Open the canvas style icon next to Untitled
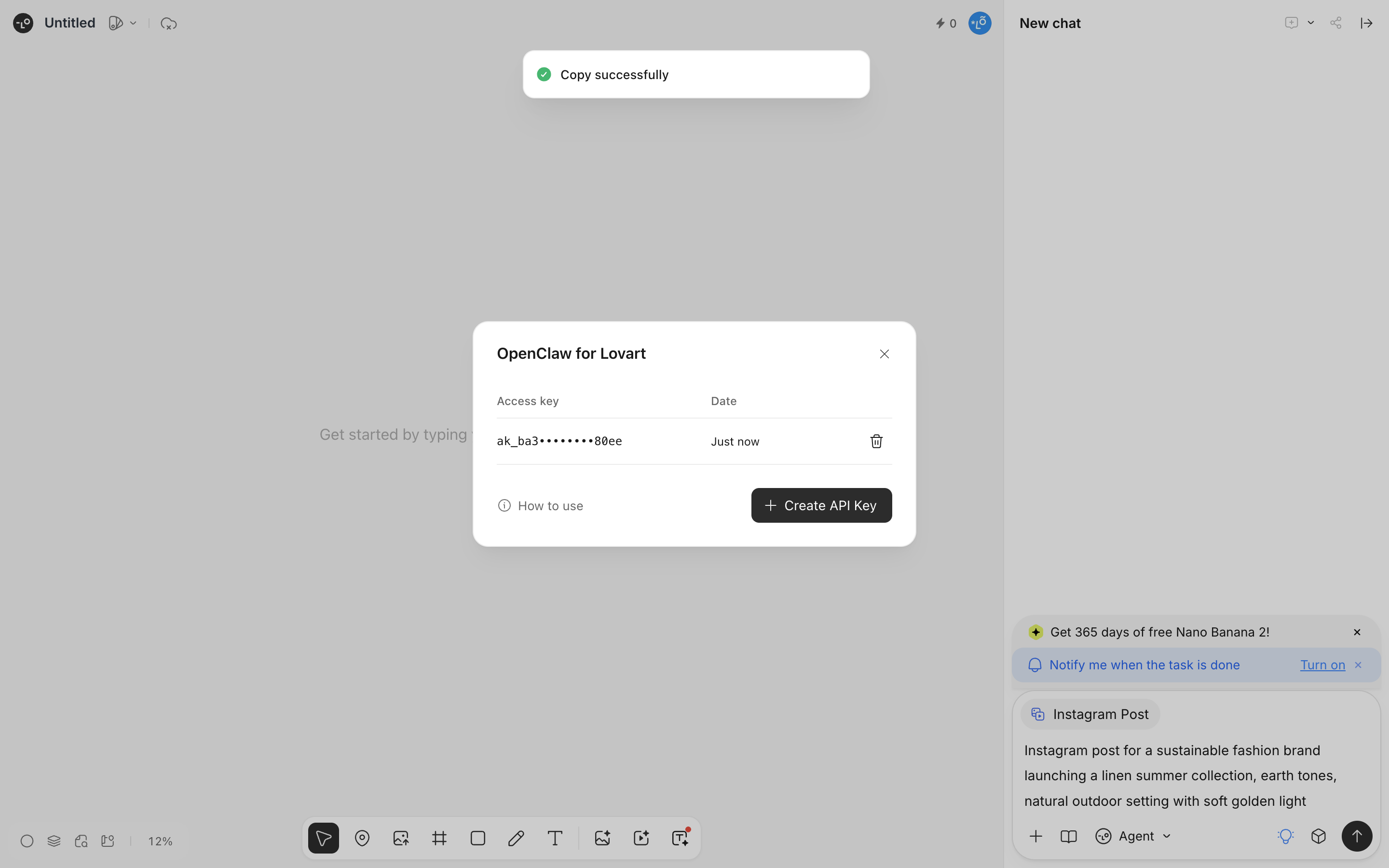Viewport: 1389px width, 868px height. tap(115, 23)
